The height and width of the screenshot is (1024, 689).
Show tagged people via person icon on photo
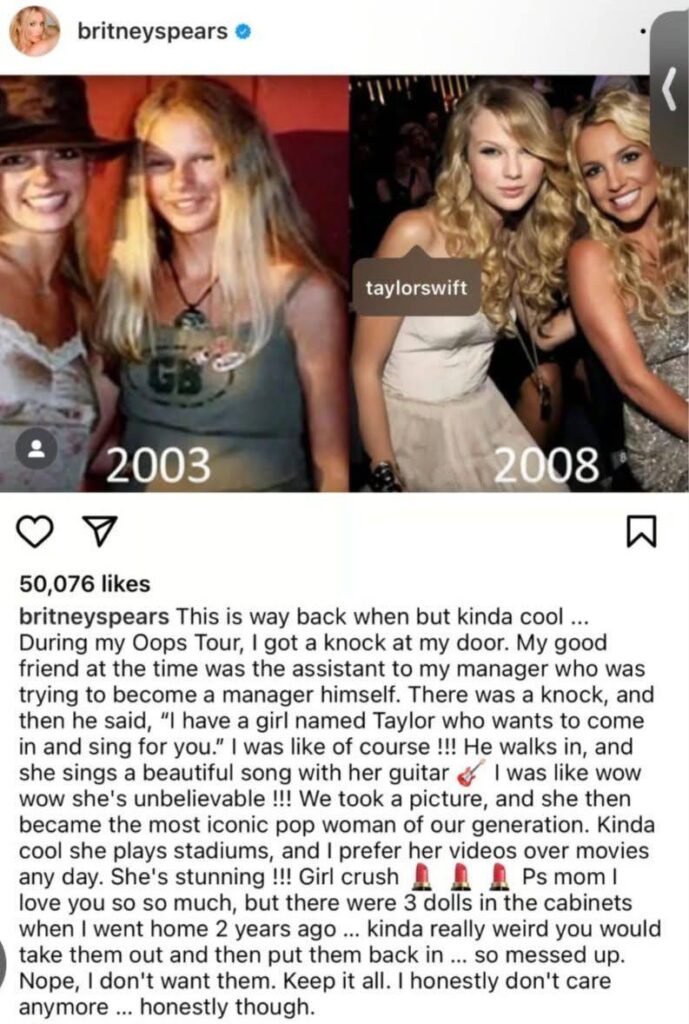37,448
